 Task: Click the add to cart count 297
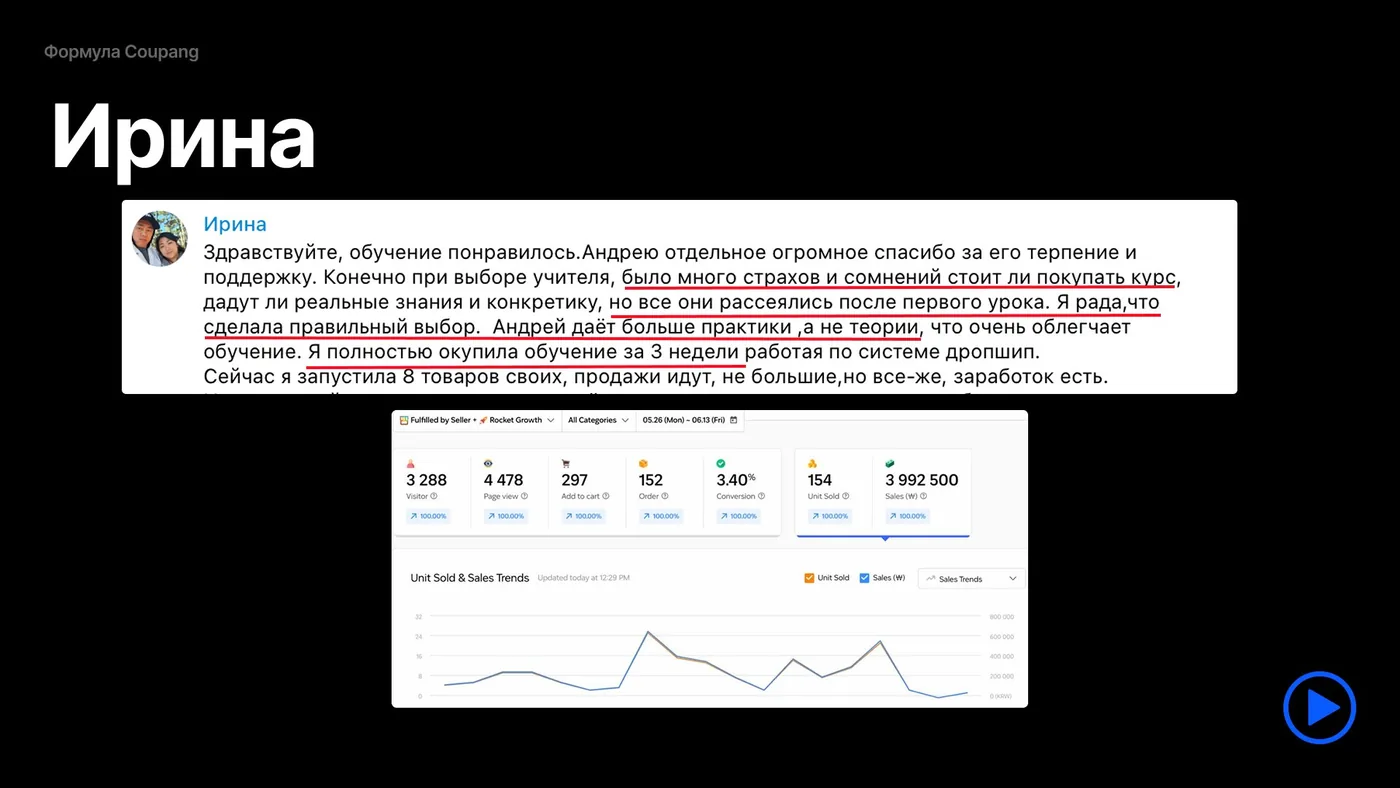point(574,480)
